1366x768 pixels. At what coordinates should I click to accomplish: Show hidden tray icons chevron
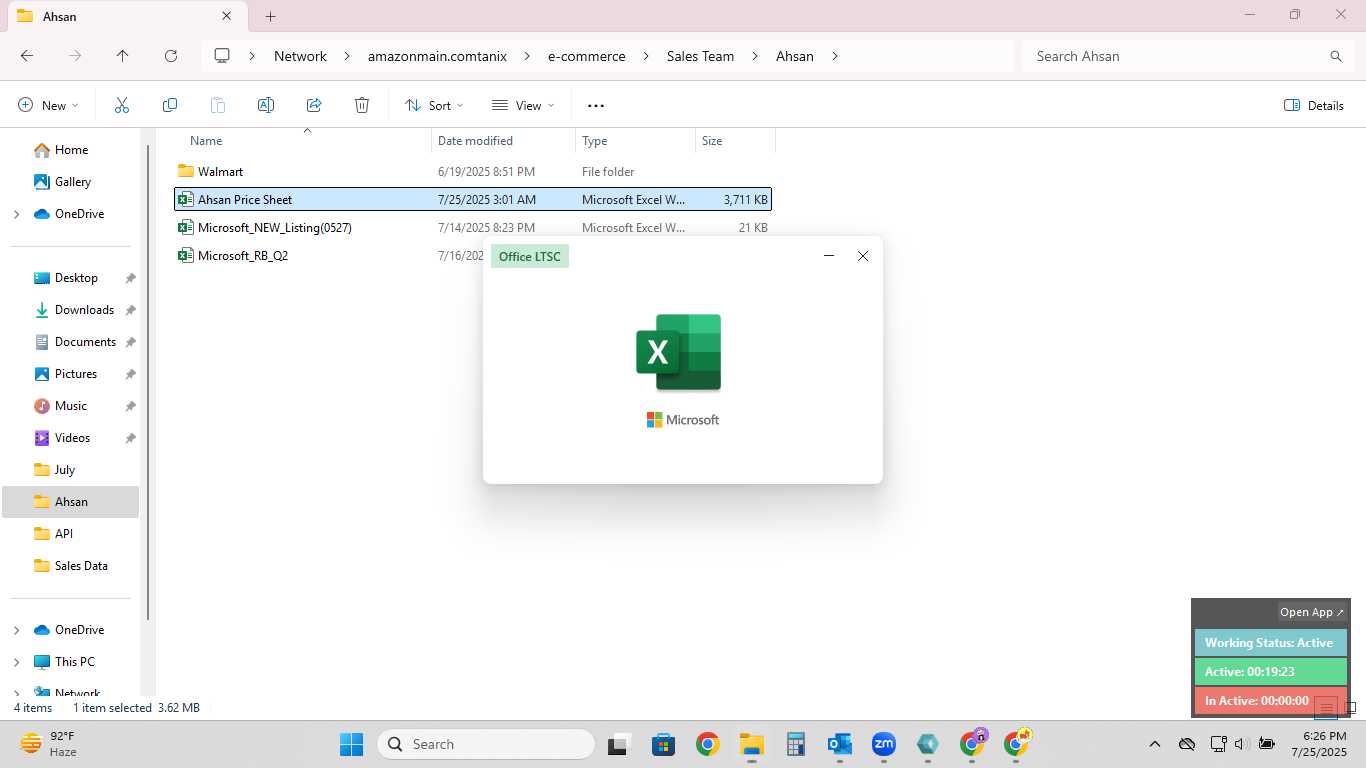[x=1154, y=744]
